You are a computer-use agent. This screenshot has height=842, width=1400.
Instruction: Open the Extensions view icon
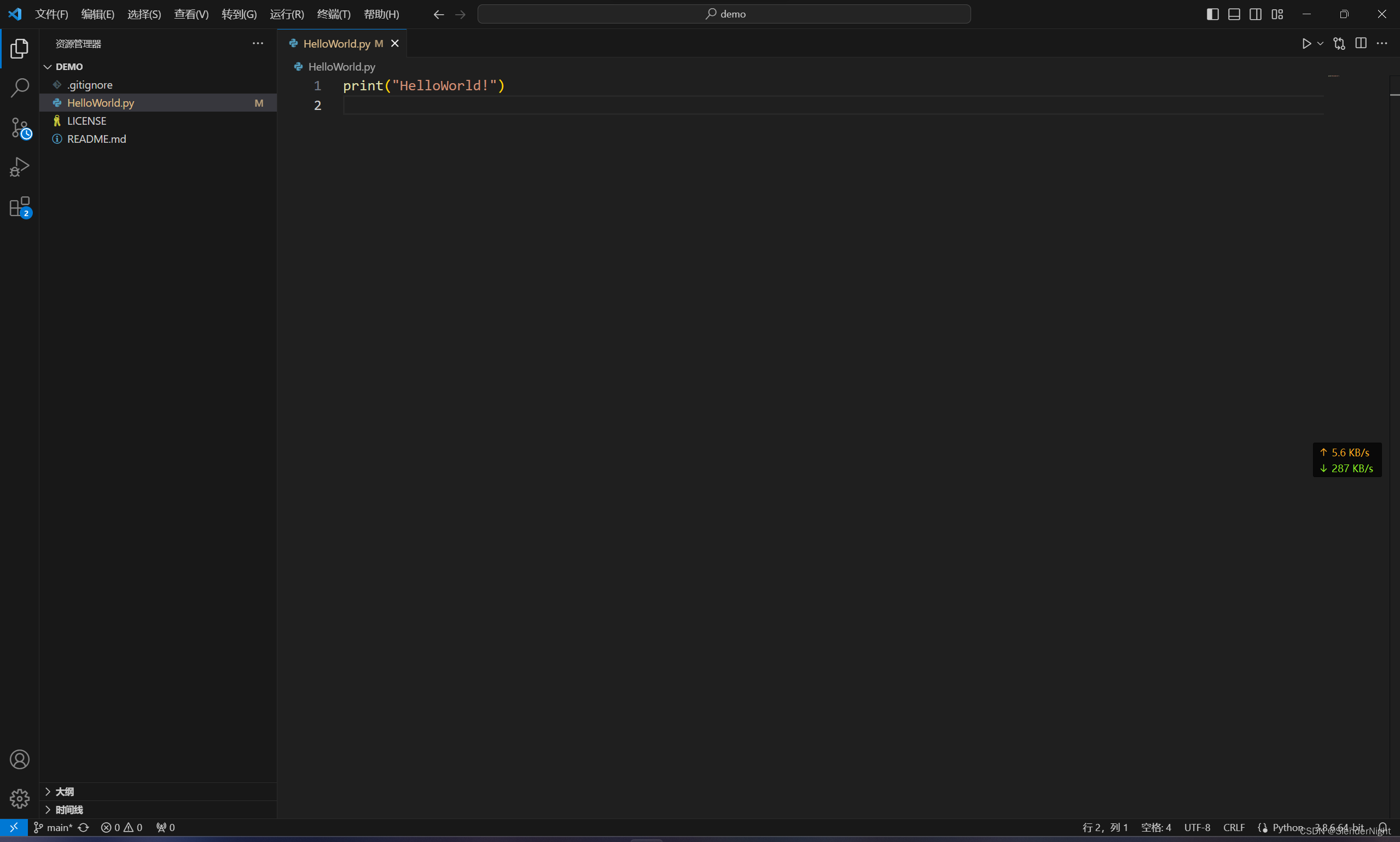point(19,207)
